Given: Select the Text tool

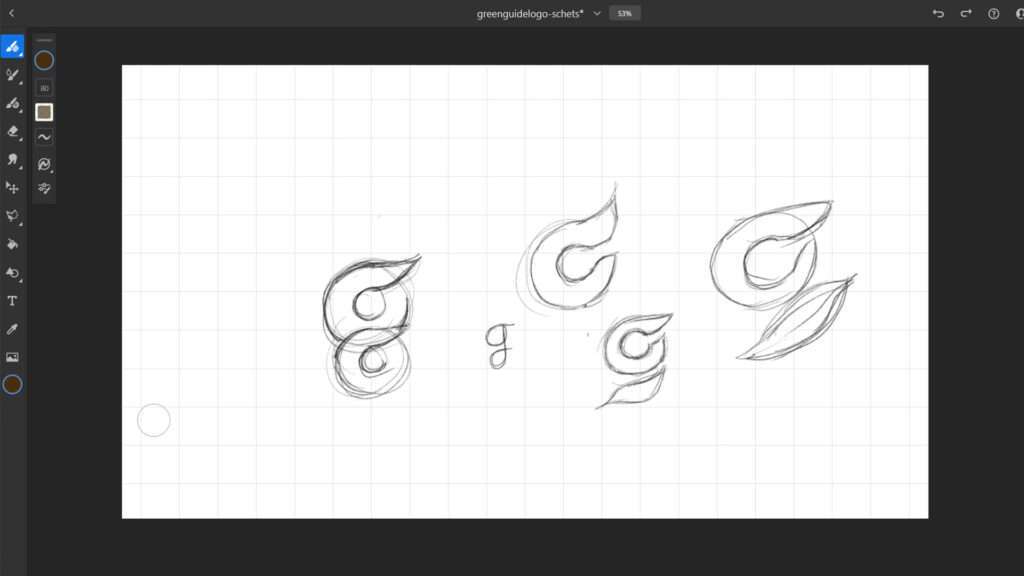Looking at the screenshot, I should tap(13, 300).
